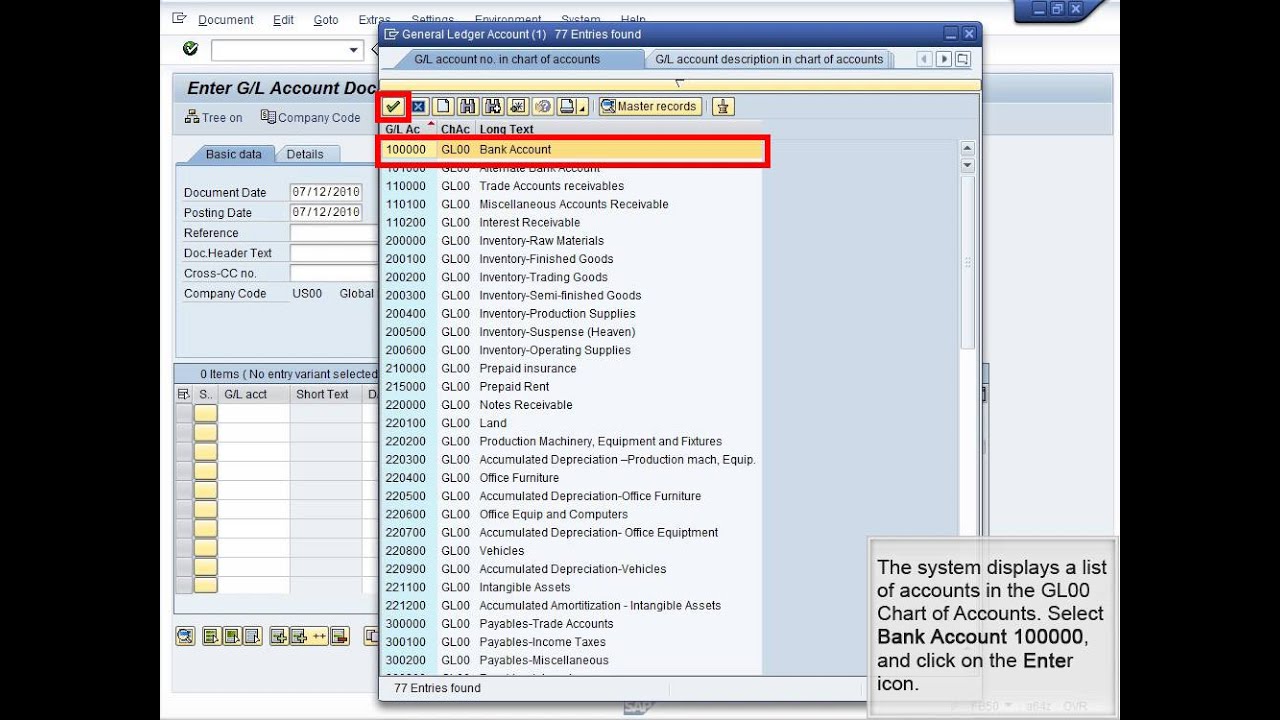Viewport: 1280px width, 720px height.
Task: Open the print options small arrow
Action: tap(582, 109)
